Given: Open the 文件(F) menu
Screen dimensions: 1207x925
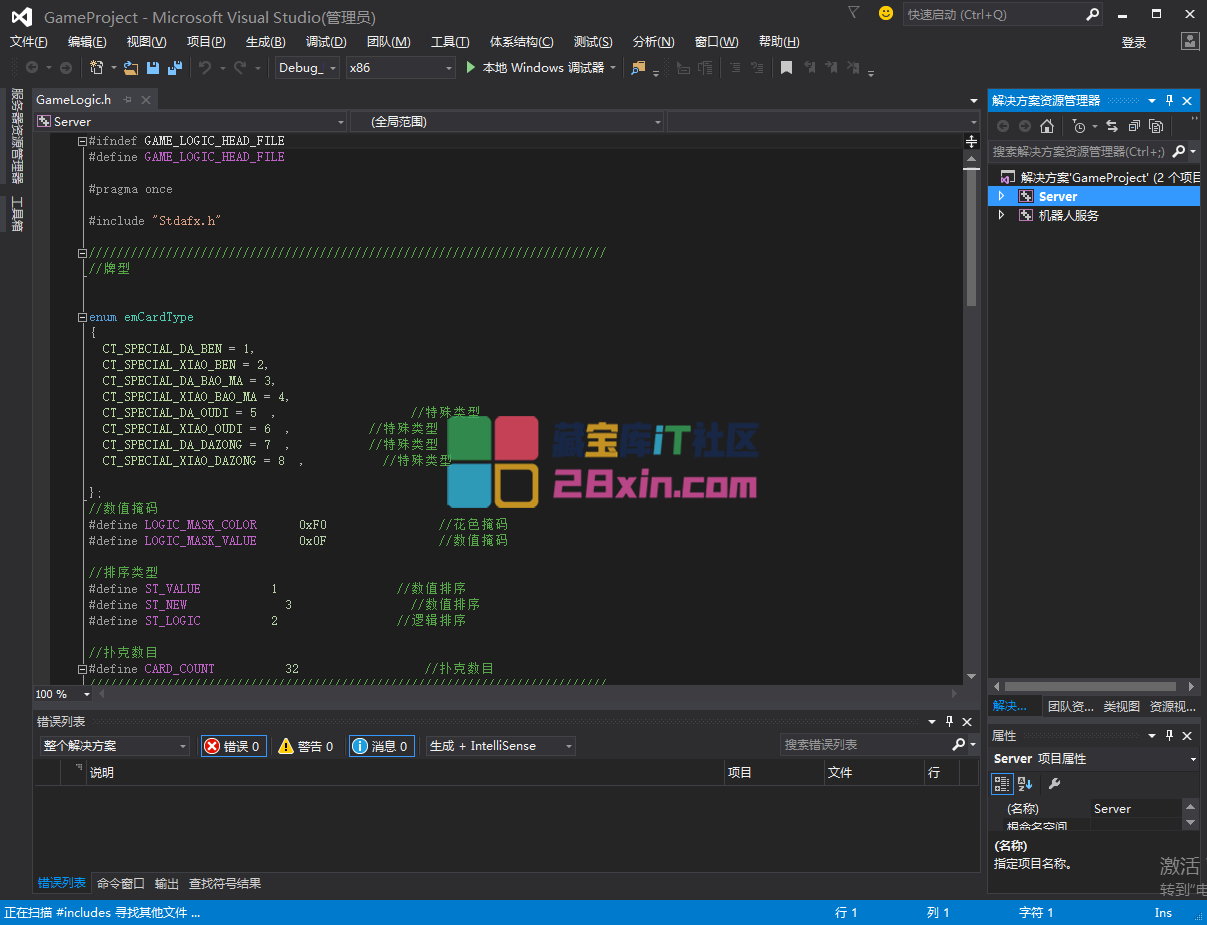Looking at the screenshot, I should 29,41.
